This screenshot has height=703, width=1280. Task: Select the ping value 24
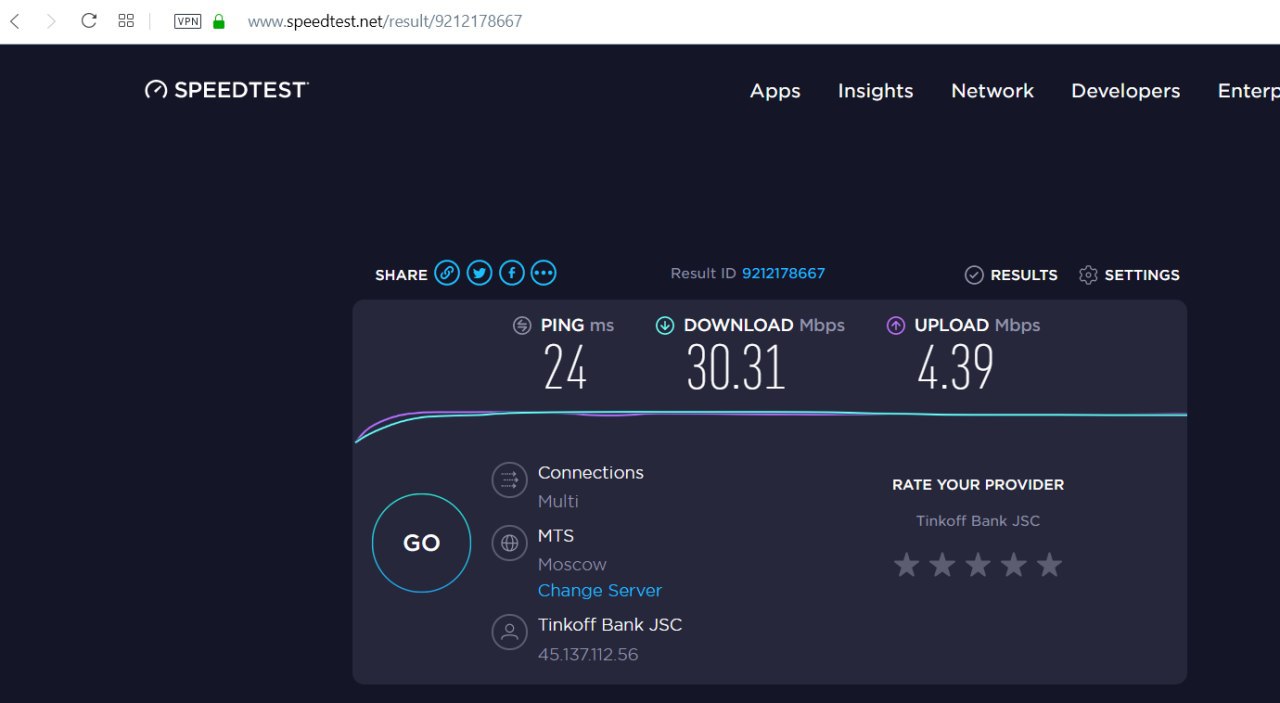coord(565,366)
